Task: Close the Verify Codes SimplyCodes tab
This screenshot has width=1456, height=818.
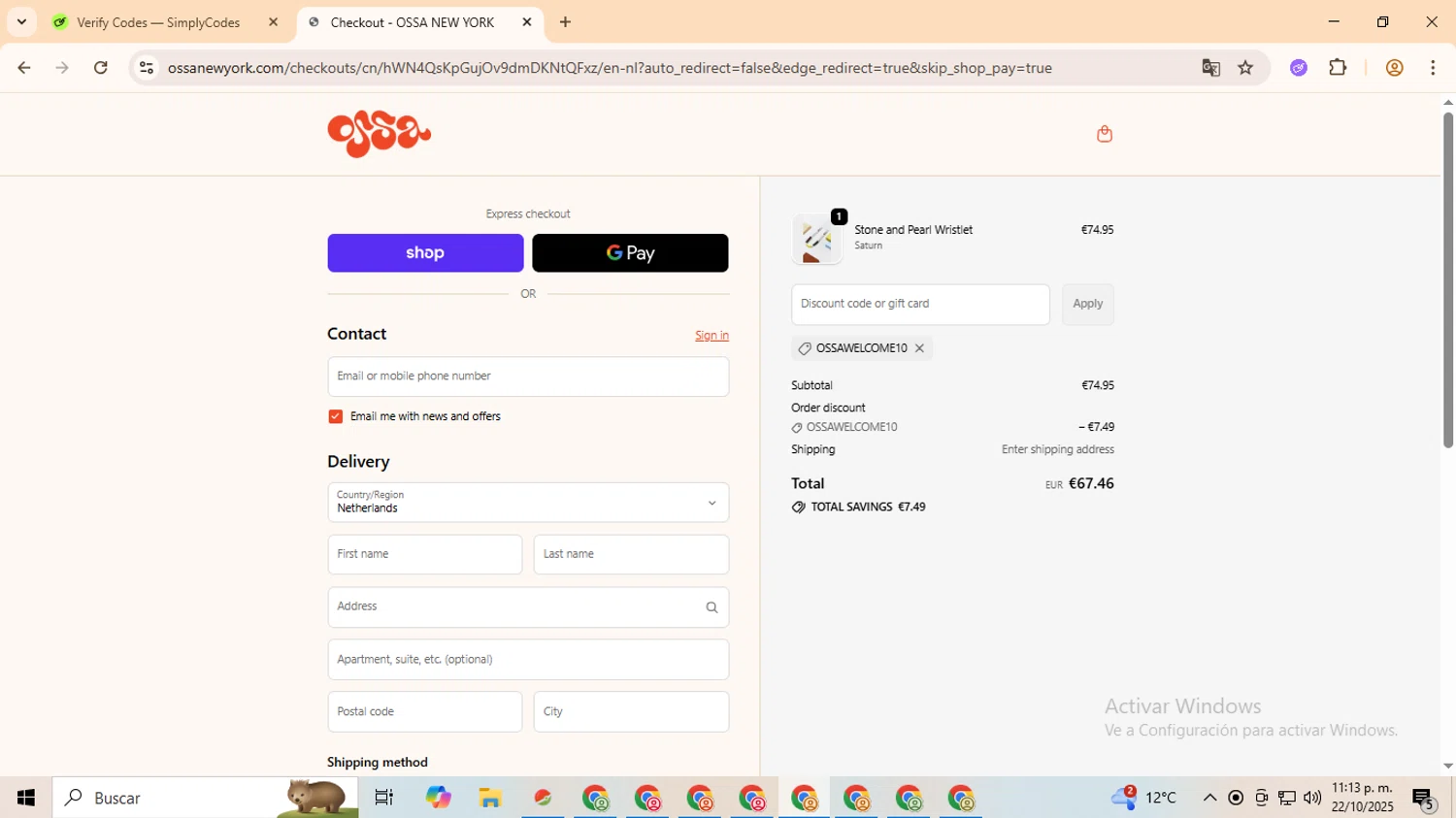Action: click(273, 22)
